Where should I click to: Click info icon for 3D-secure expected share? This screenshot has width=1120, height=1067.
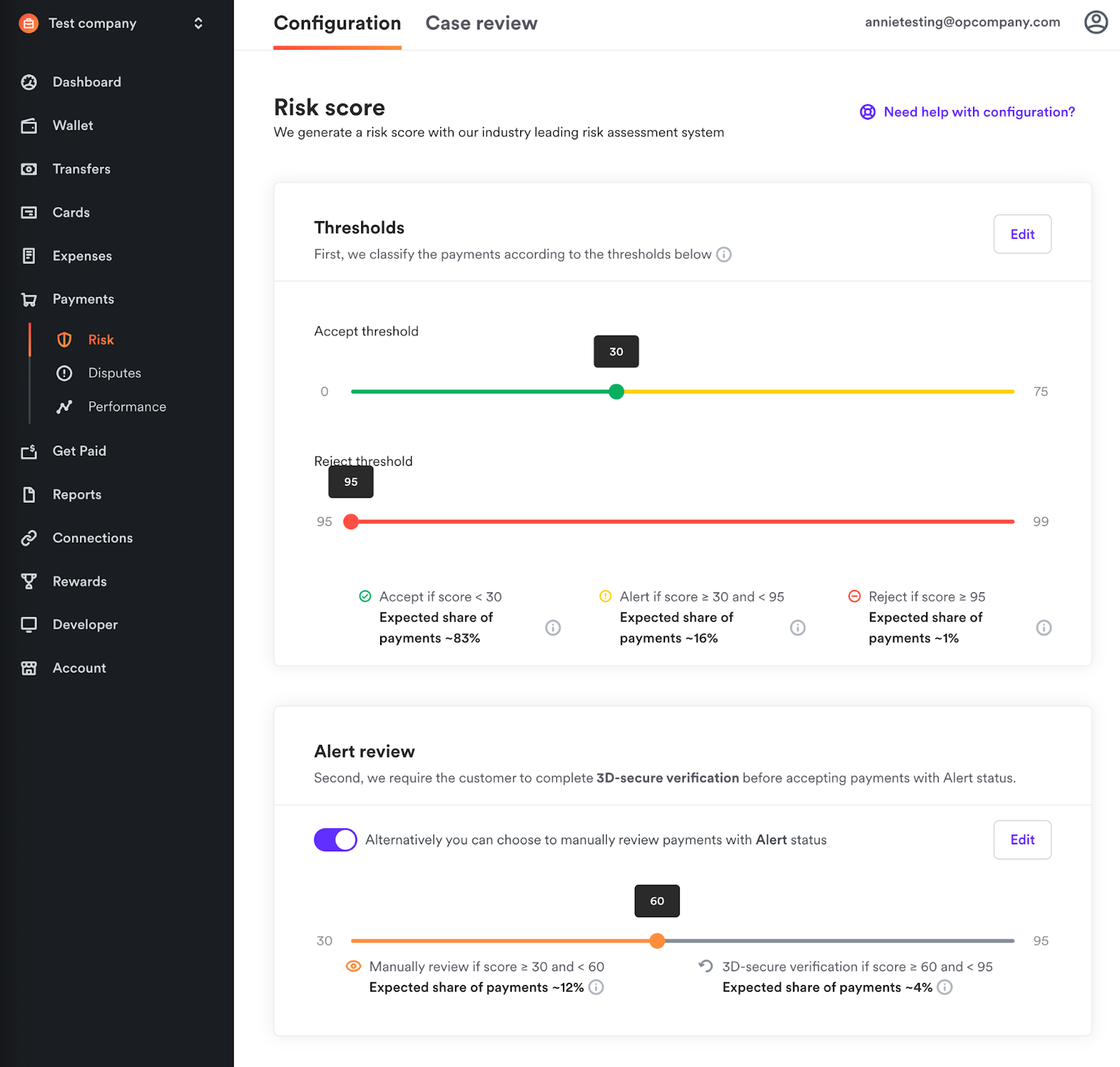(x=945, y=988)
